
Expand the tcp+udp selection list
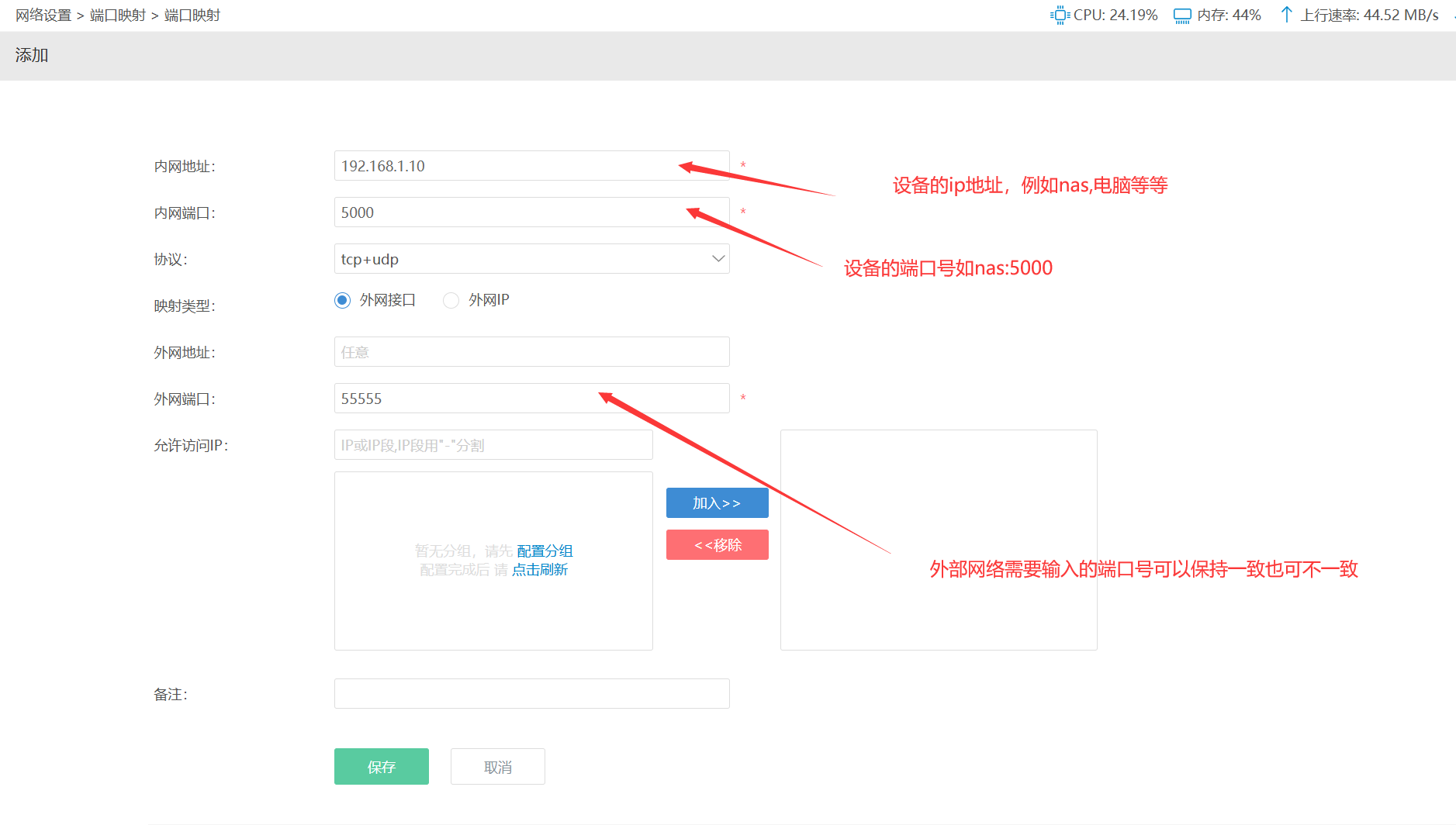[x=717, y=258]
